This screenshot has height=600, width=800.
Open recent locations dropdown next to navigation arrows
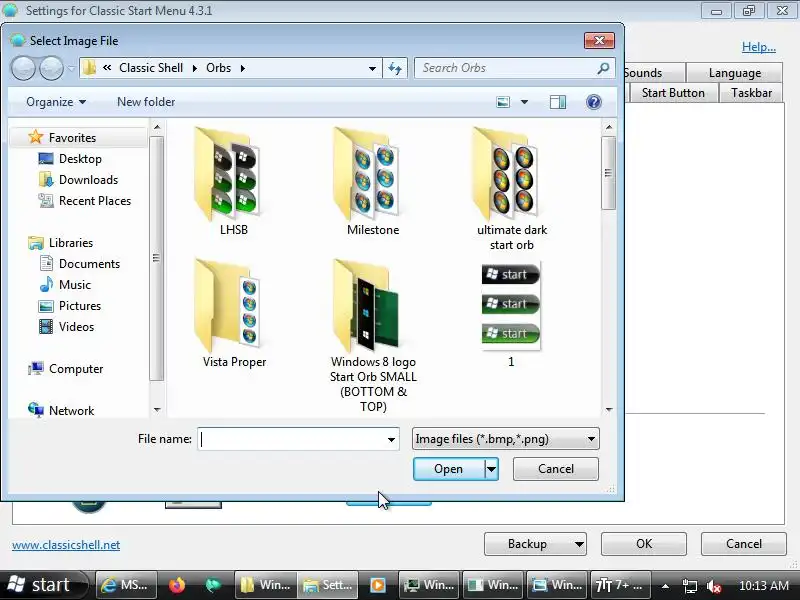[71, 68]
